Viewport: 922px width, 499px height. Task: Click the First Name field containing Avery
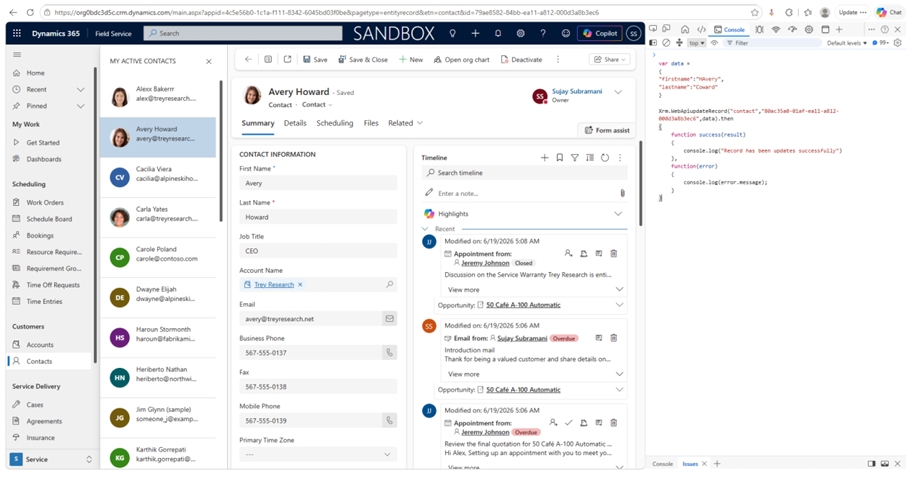point(318,183)
